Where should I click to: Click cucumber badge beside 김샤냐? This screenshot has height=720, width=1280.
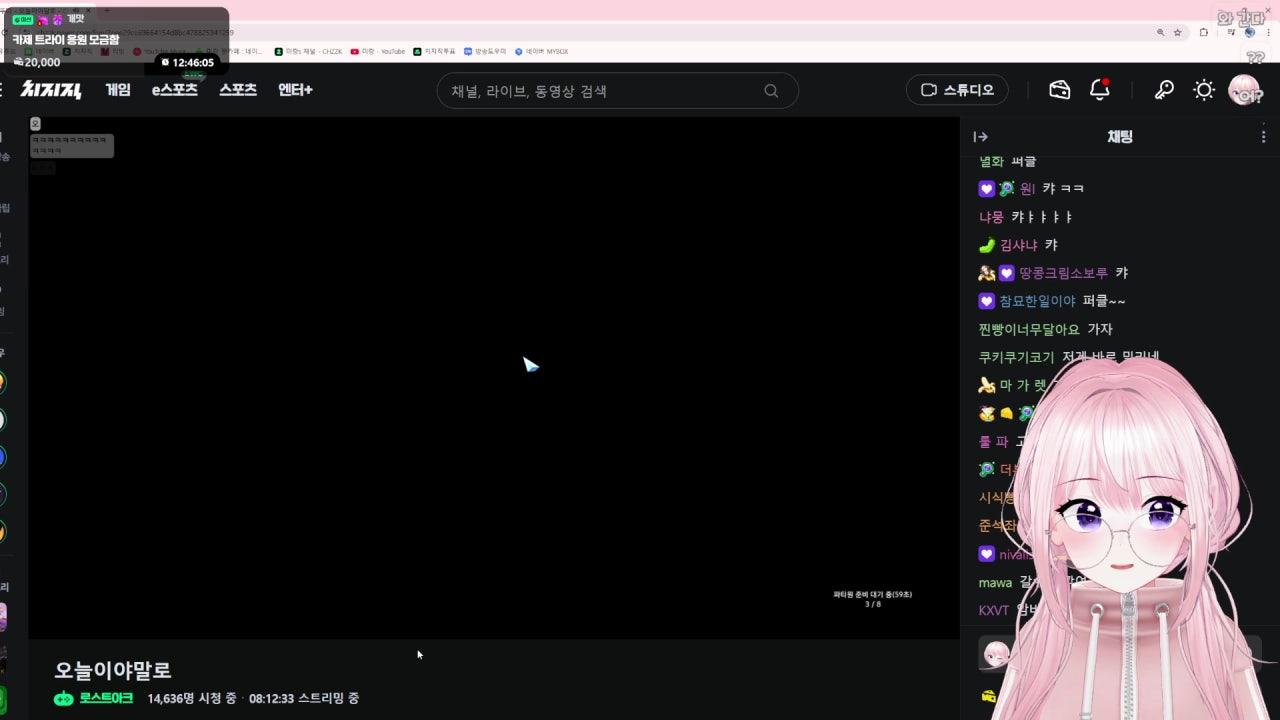coord(987,245)
